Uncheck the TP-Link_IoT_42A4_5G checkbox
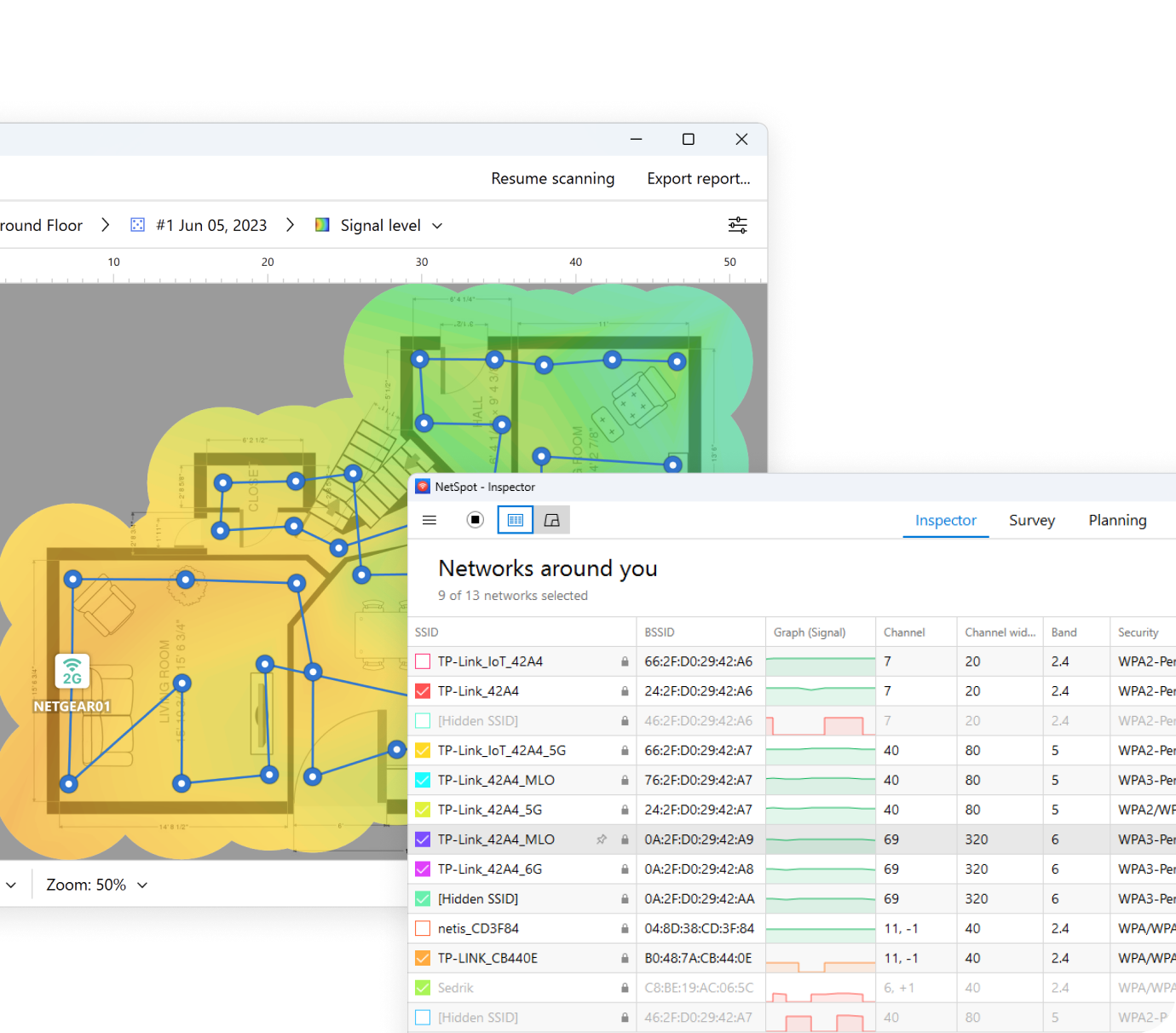The image size is (1176, 1033). pos(423,751)
